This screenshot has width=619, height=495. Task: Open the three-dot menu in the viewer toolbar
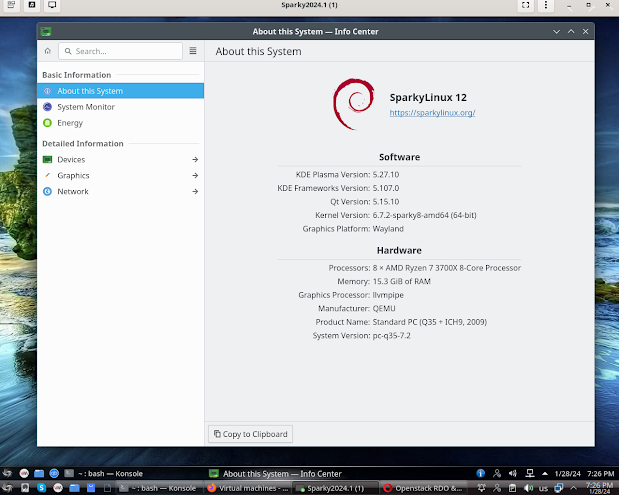click(x=546, y=5)
